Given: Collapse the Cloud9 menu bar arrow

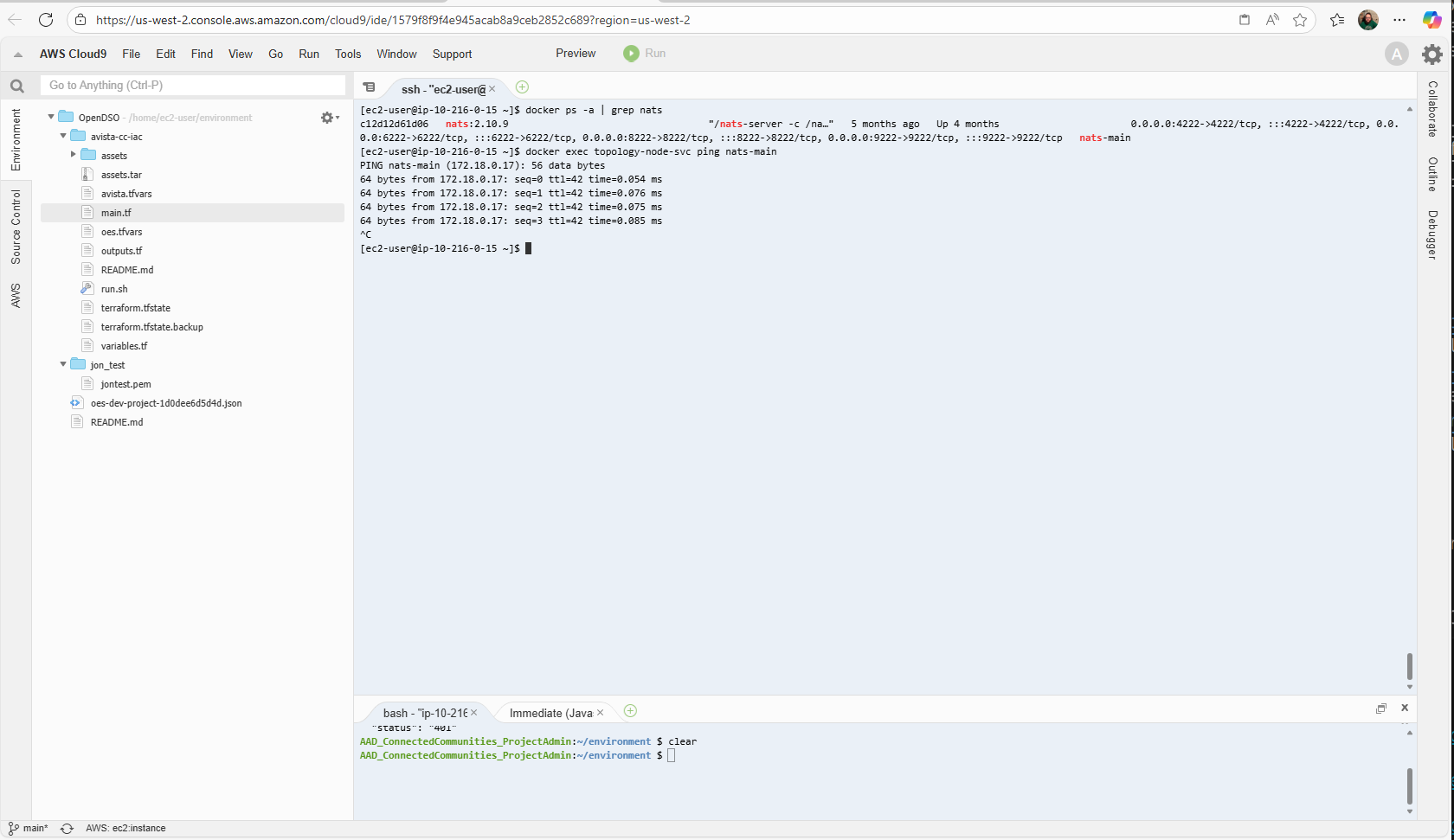Looking at the screenshot, I should coord(18,54).
